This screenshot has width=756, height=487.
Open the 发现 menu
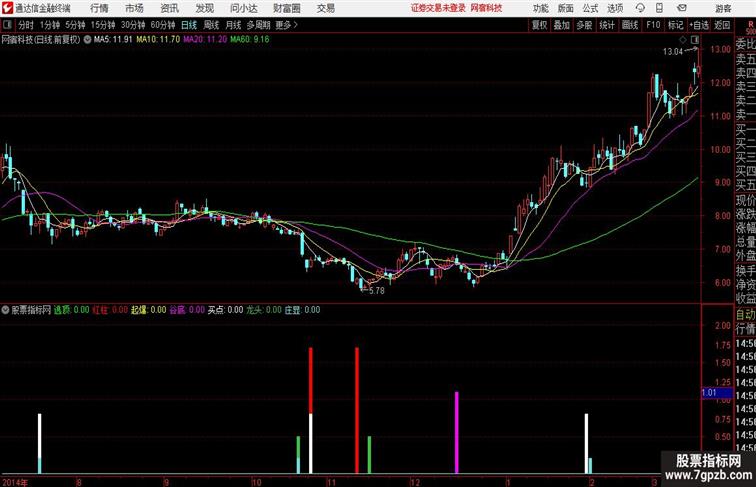coord(204,8)
